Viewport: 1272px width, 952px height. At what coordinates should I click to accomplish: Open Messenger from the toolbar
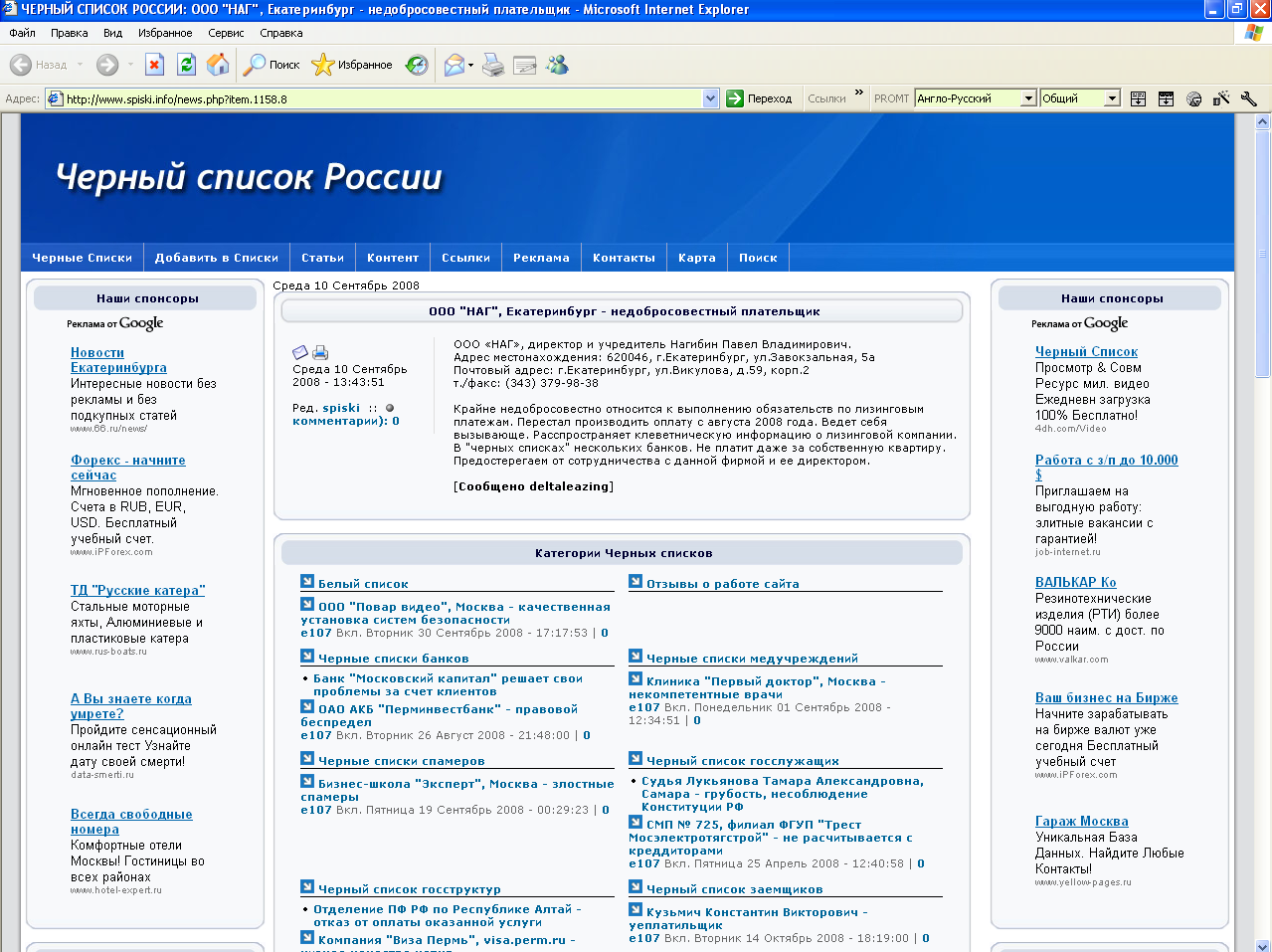557,66
